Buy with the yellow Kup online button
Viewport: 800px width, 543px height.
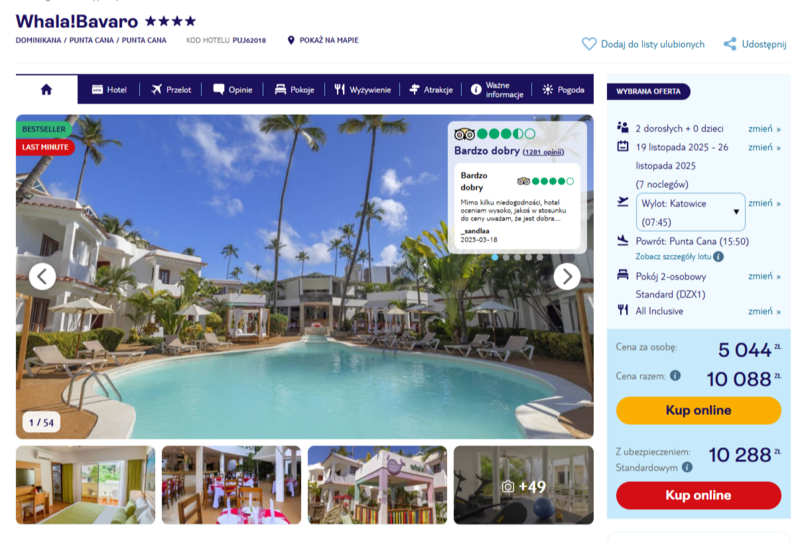click(698, 410)
